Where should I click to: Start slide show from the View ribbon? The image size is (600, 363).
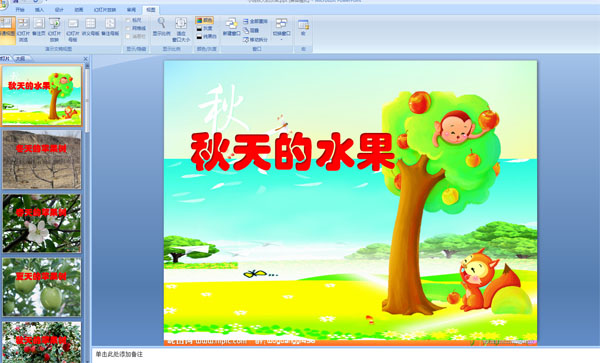coord(54,29)
